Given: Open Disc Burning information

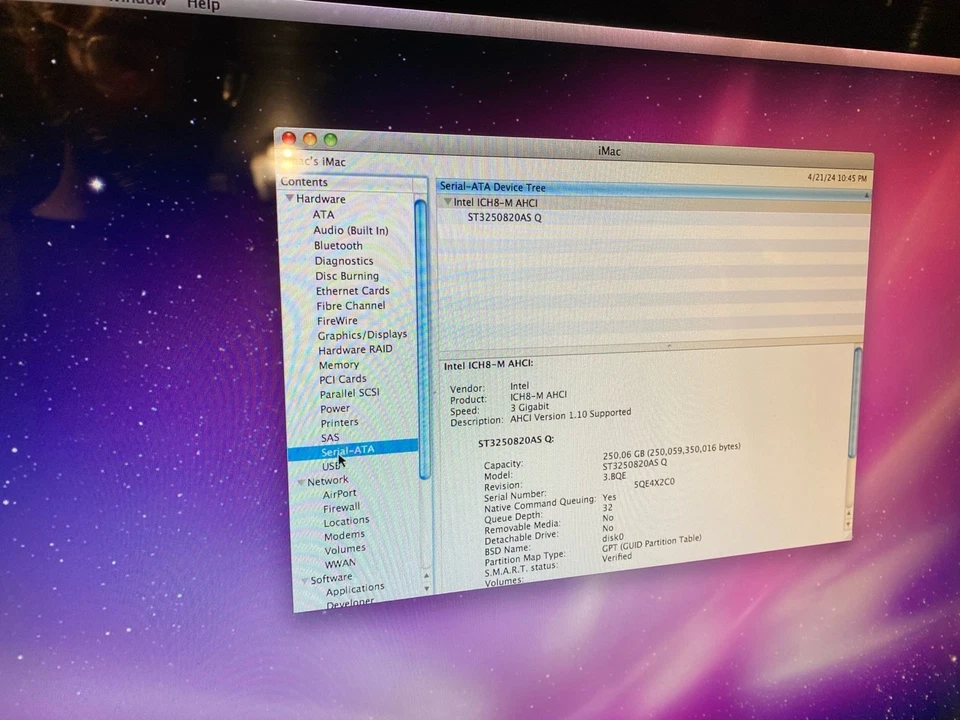Looking at the screenshot, I should (347, 275).
